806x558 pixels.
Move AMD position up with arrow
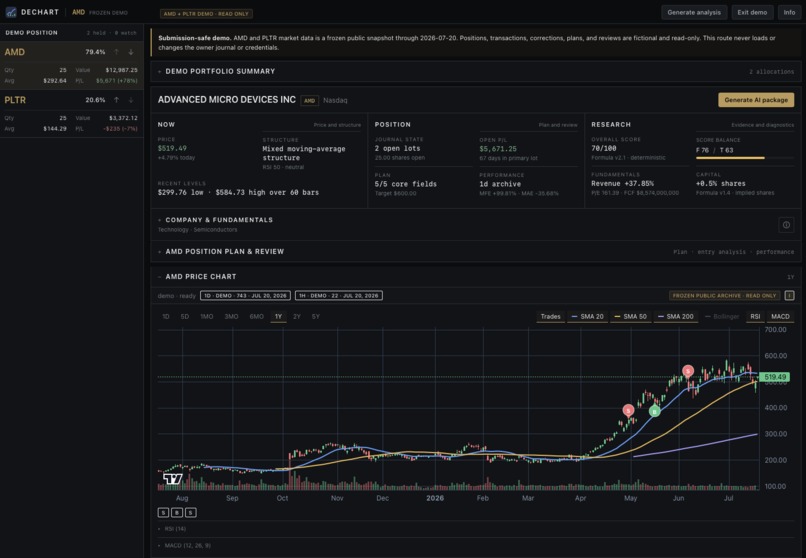[117, 52]
